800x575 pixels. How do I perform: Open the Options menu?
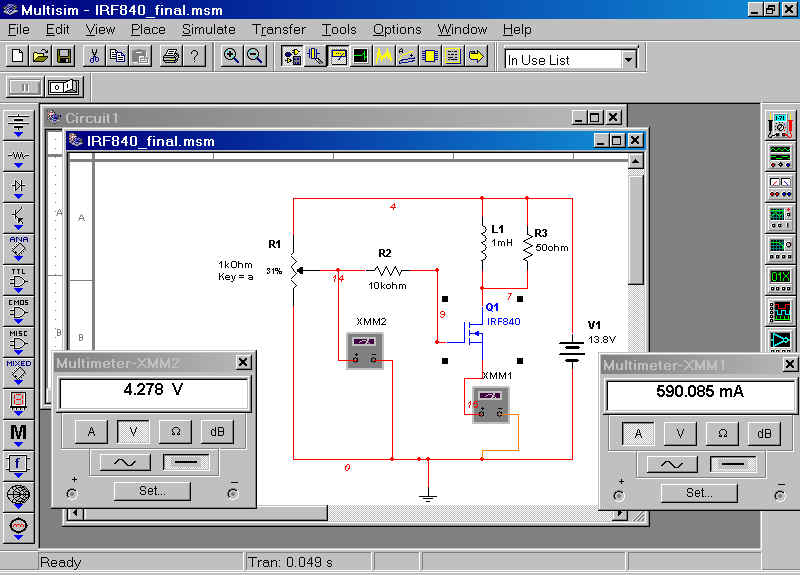pyautogui.click(x=397, y=30)
